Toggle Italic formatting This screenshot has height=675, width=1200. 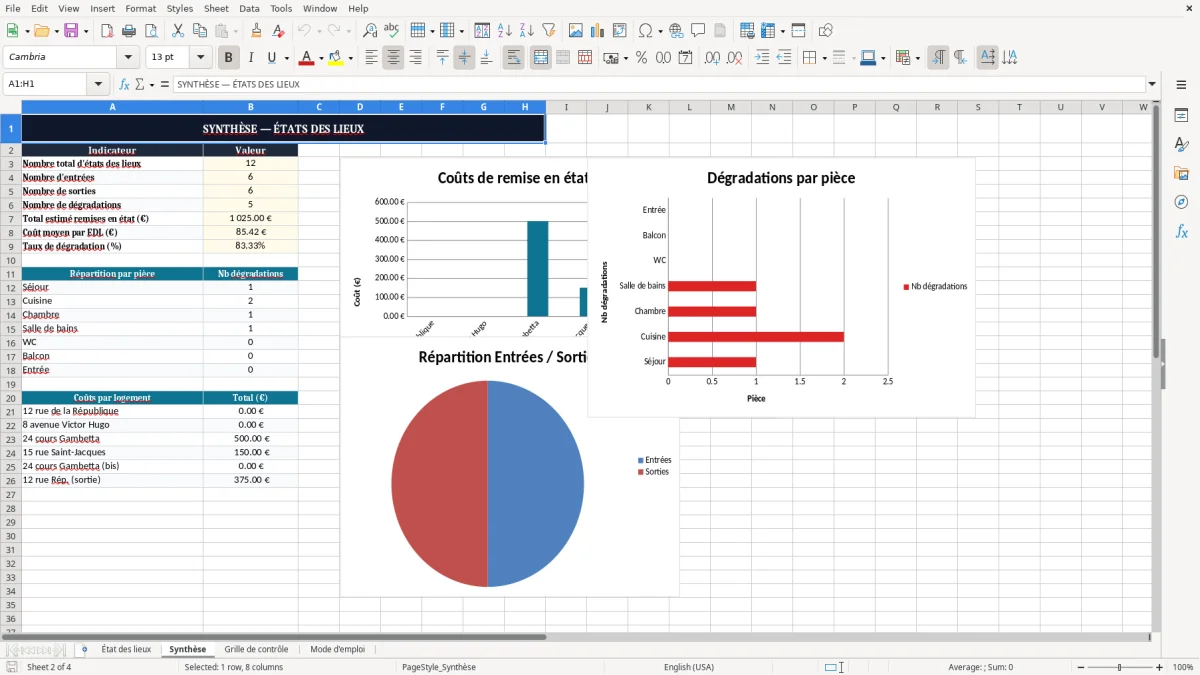point(251,58)
